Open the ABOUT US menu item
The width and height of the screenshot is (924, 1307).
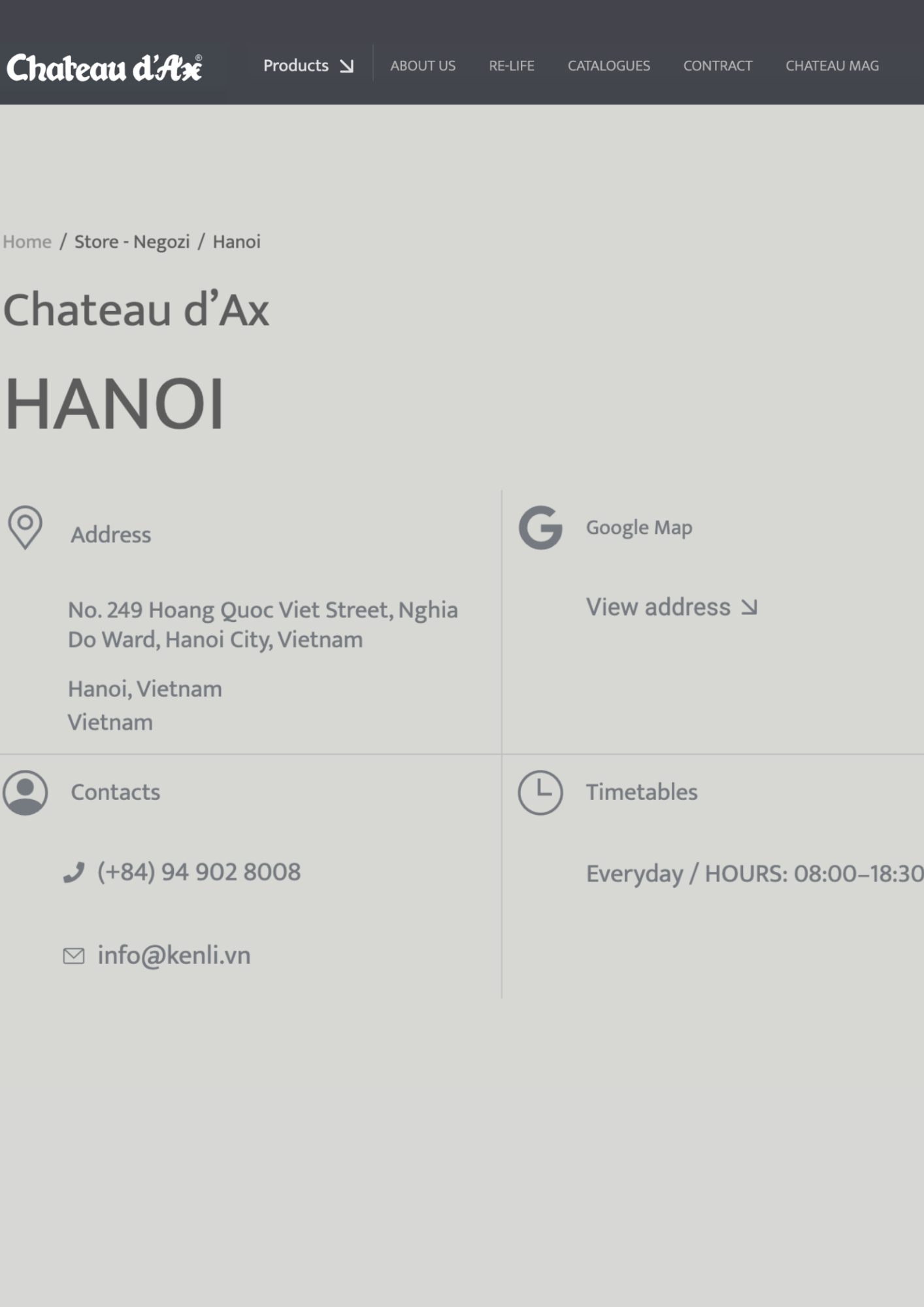click(x=423, y=66)
